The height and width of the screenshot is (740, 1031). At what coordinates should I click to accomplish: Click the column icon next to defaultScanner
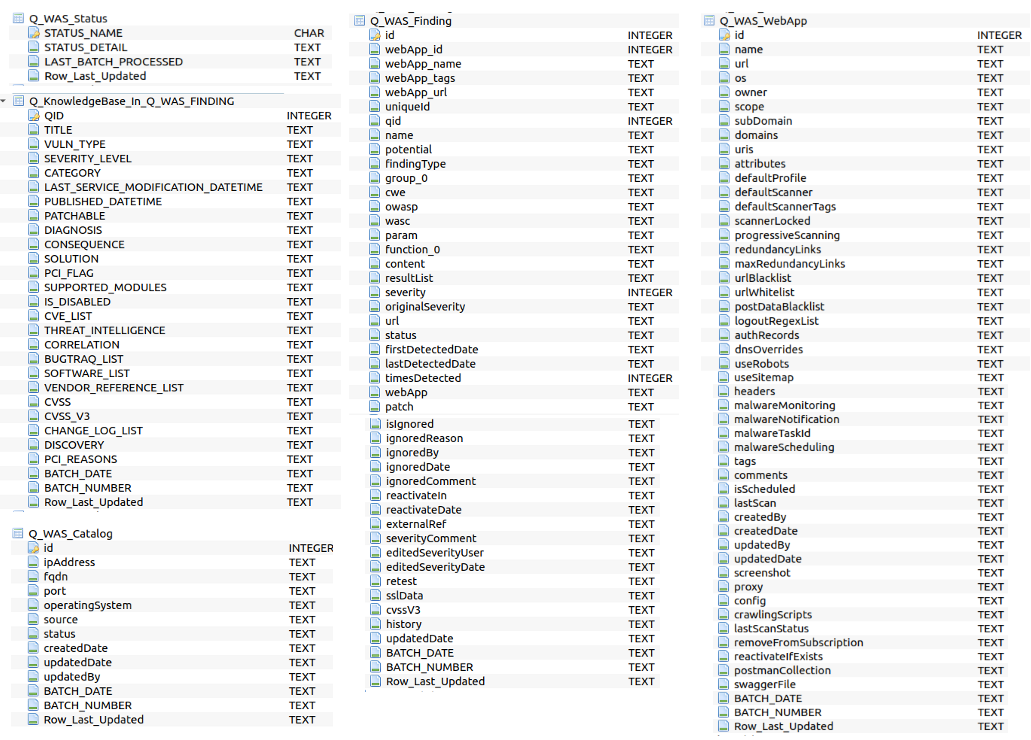(x=724, y=192)
